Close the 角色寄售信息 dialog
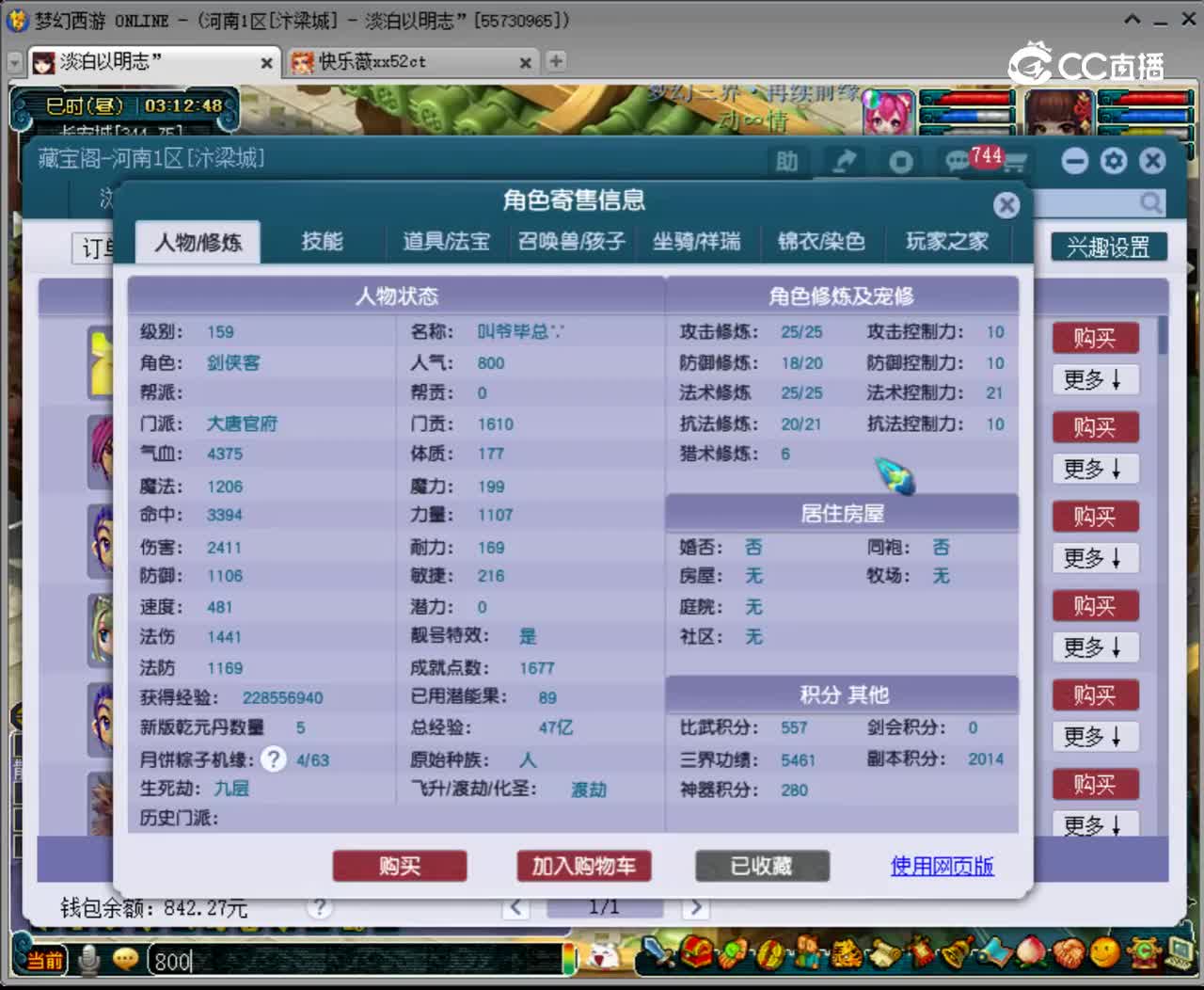This screenshot has height=990, width=1204. 1006,204
